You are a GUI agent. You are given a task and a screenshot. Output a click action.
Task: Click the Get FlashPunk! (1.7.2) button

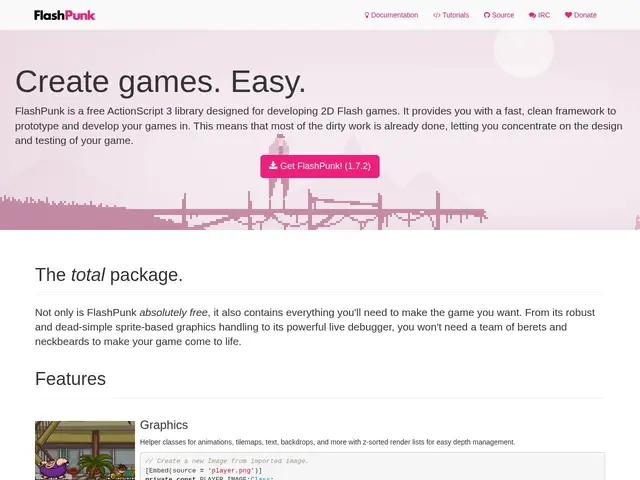coord(320,166)
